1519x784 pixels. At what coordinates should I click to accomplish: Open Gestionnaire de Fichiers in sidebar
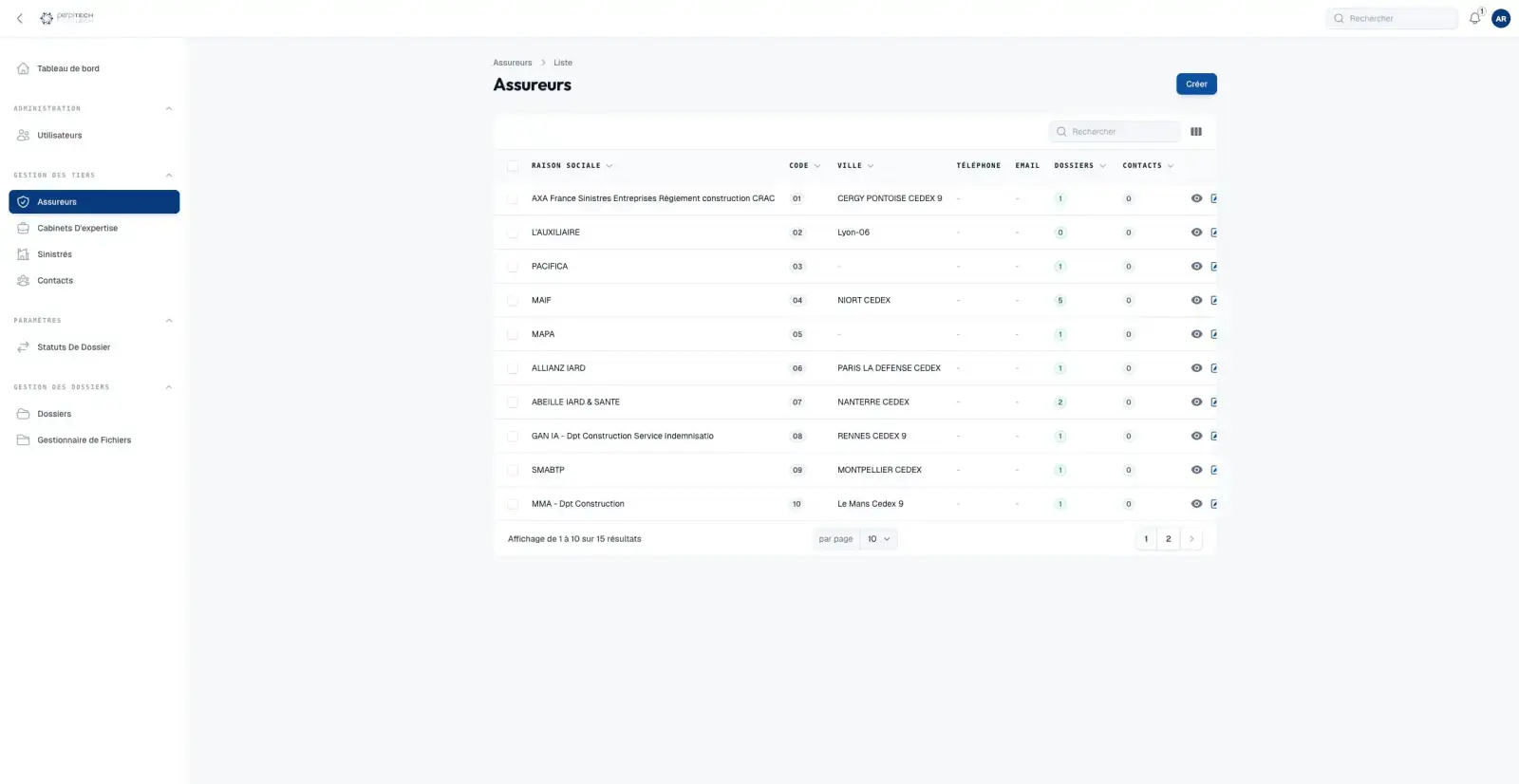[94, 440]
